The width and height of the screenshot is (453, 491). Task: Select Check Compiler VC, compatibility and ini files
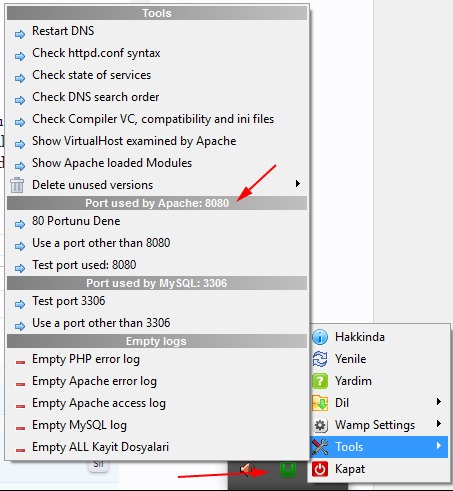pos(157,119)
